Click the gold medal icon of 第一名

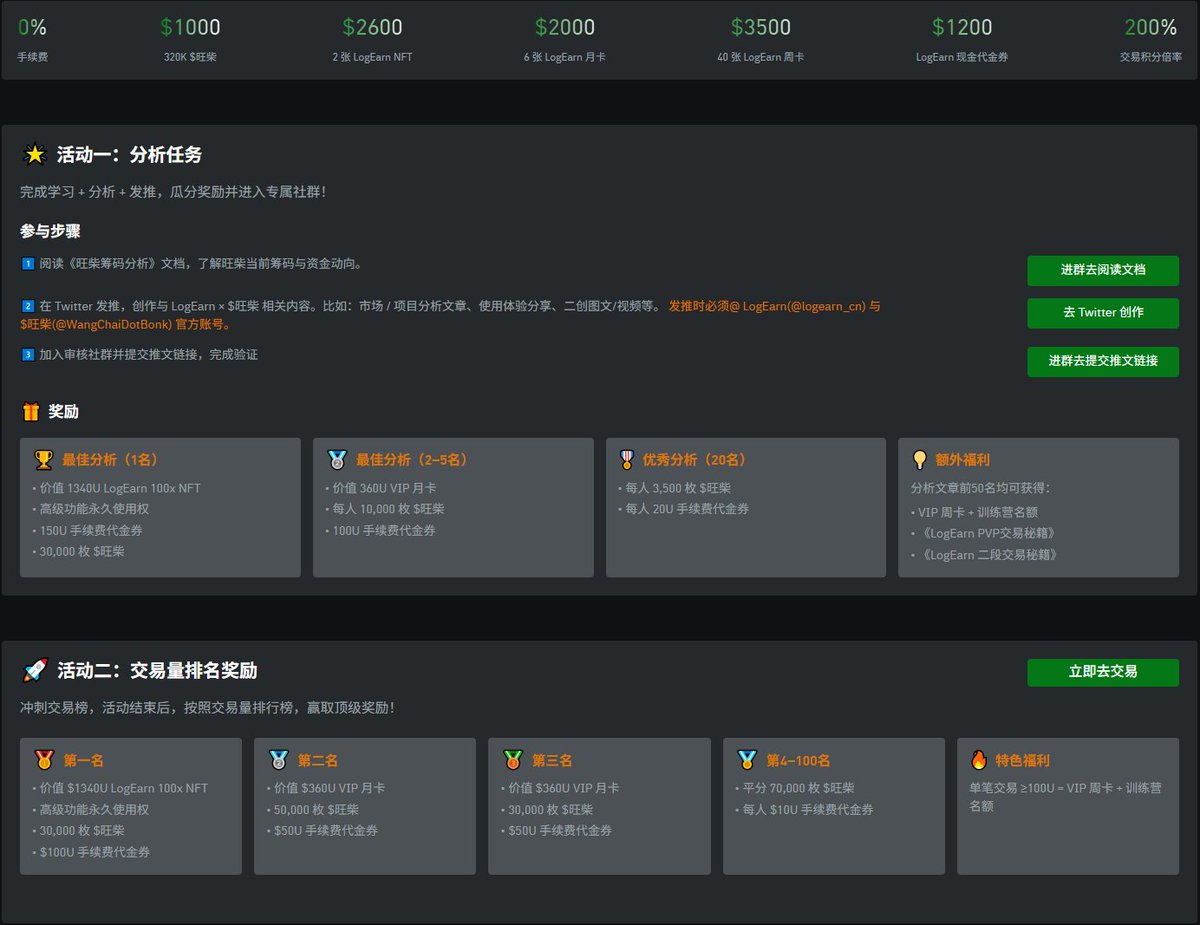tap(44, 760)
